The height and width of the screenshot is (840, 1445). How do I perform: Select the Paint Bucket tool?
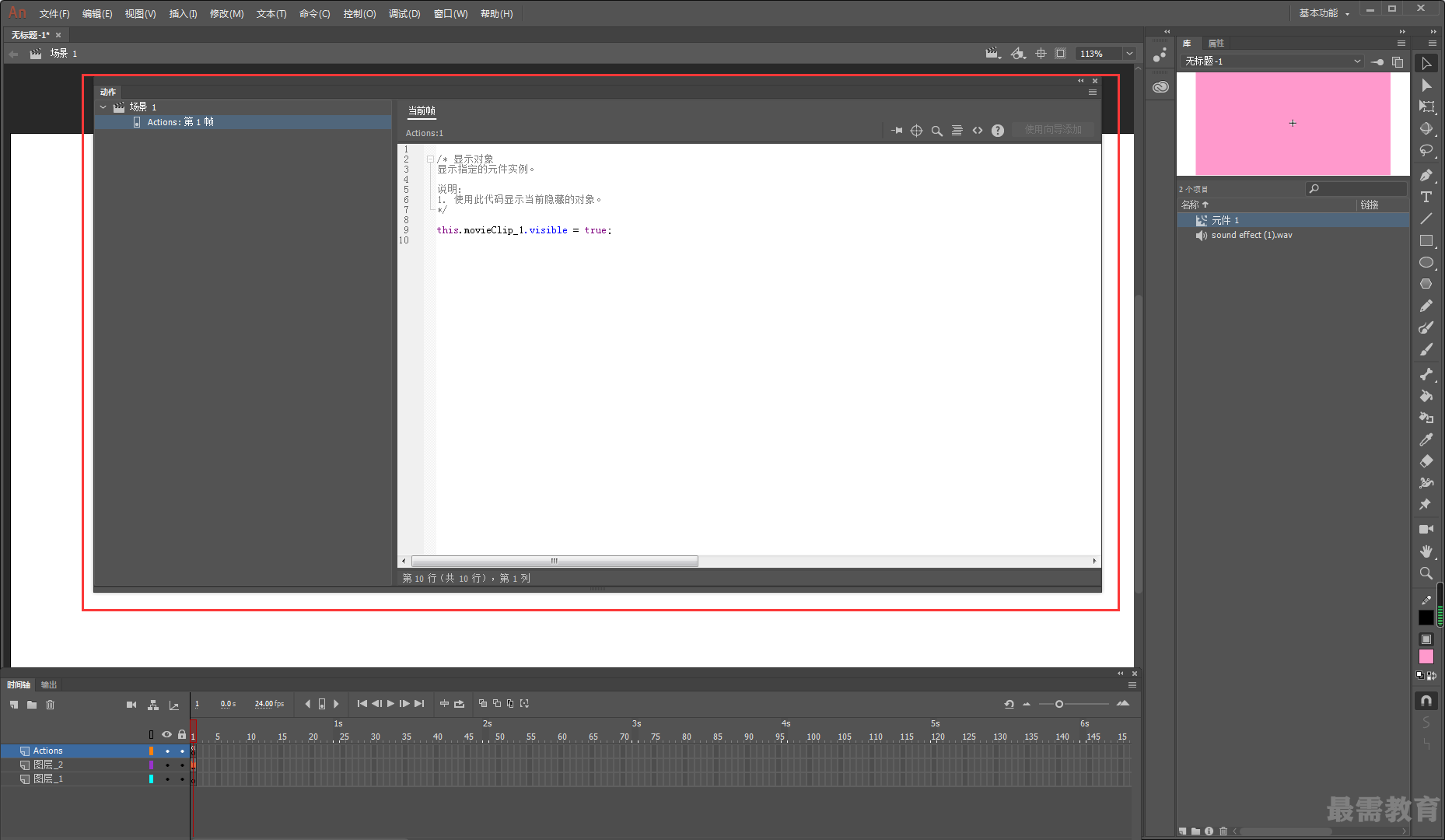[1426, 396]
